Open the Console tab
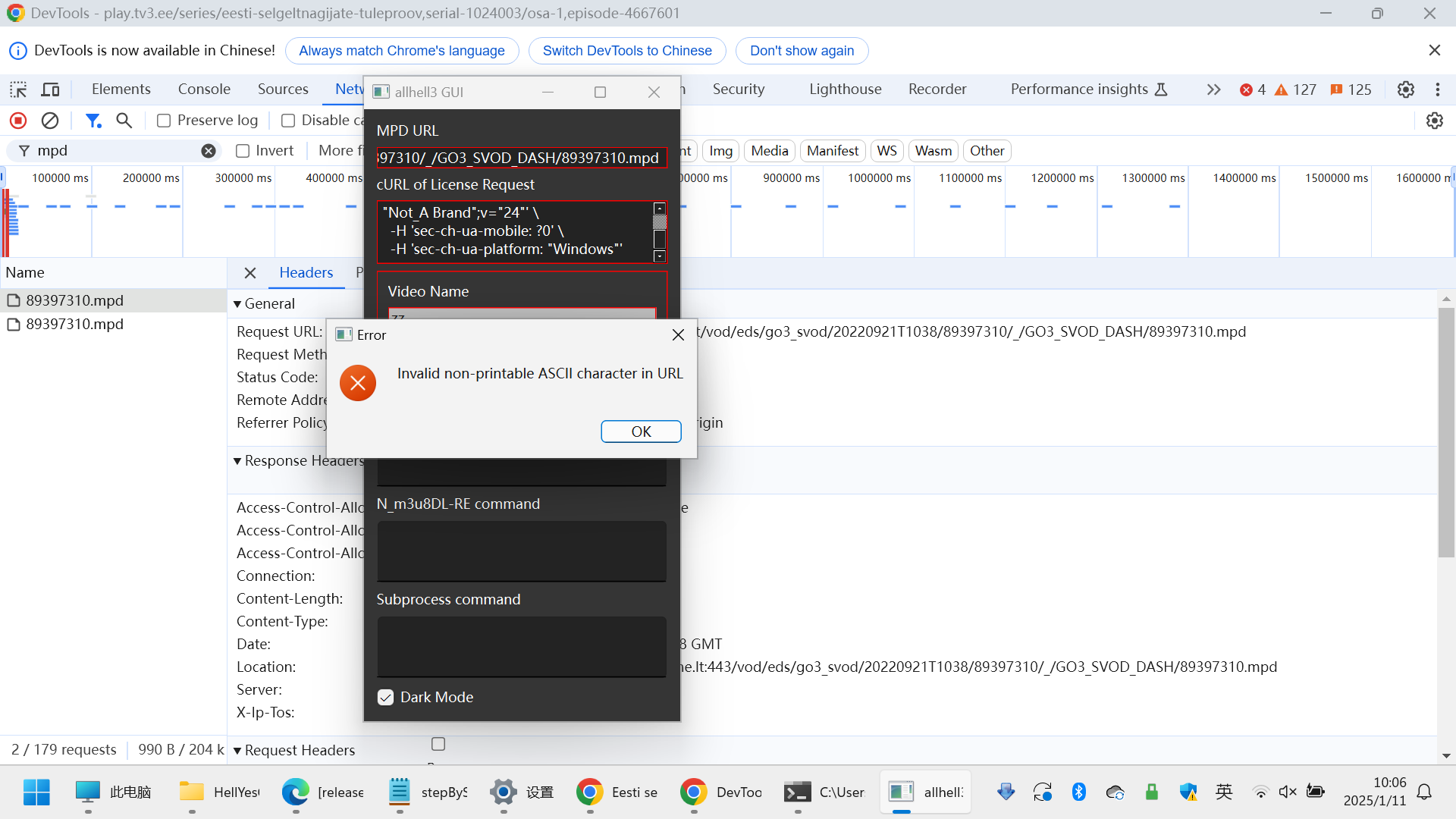Image resolution: width=1456 pixels, height=819 pixels. [x=204, y=89]
